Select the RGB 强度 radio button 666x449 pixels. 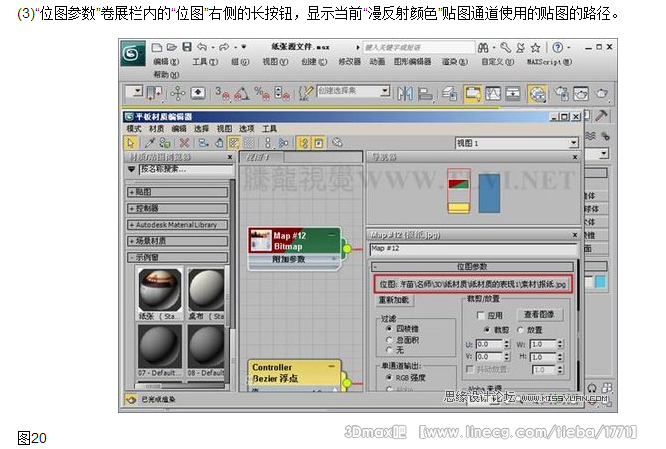point(389,377)
